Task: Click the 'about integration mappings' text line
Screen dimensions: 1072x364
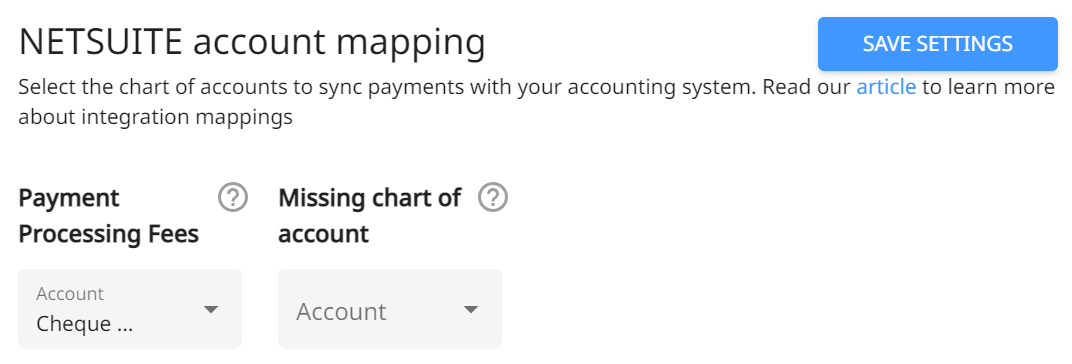Action: 155,118
